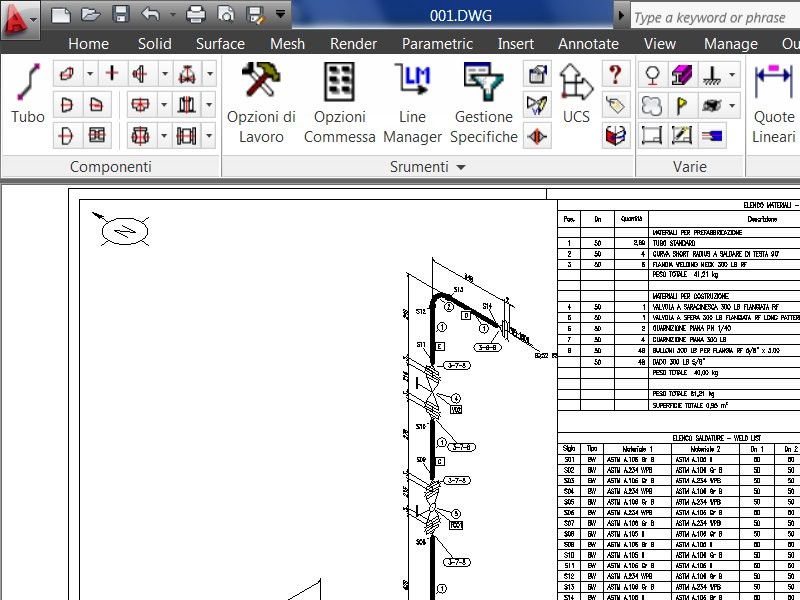Click the Plot printer icon
The width and height of the screenshot is (800, 600).
click(196, 15)
